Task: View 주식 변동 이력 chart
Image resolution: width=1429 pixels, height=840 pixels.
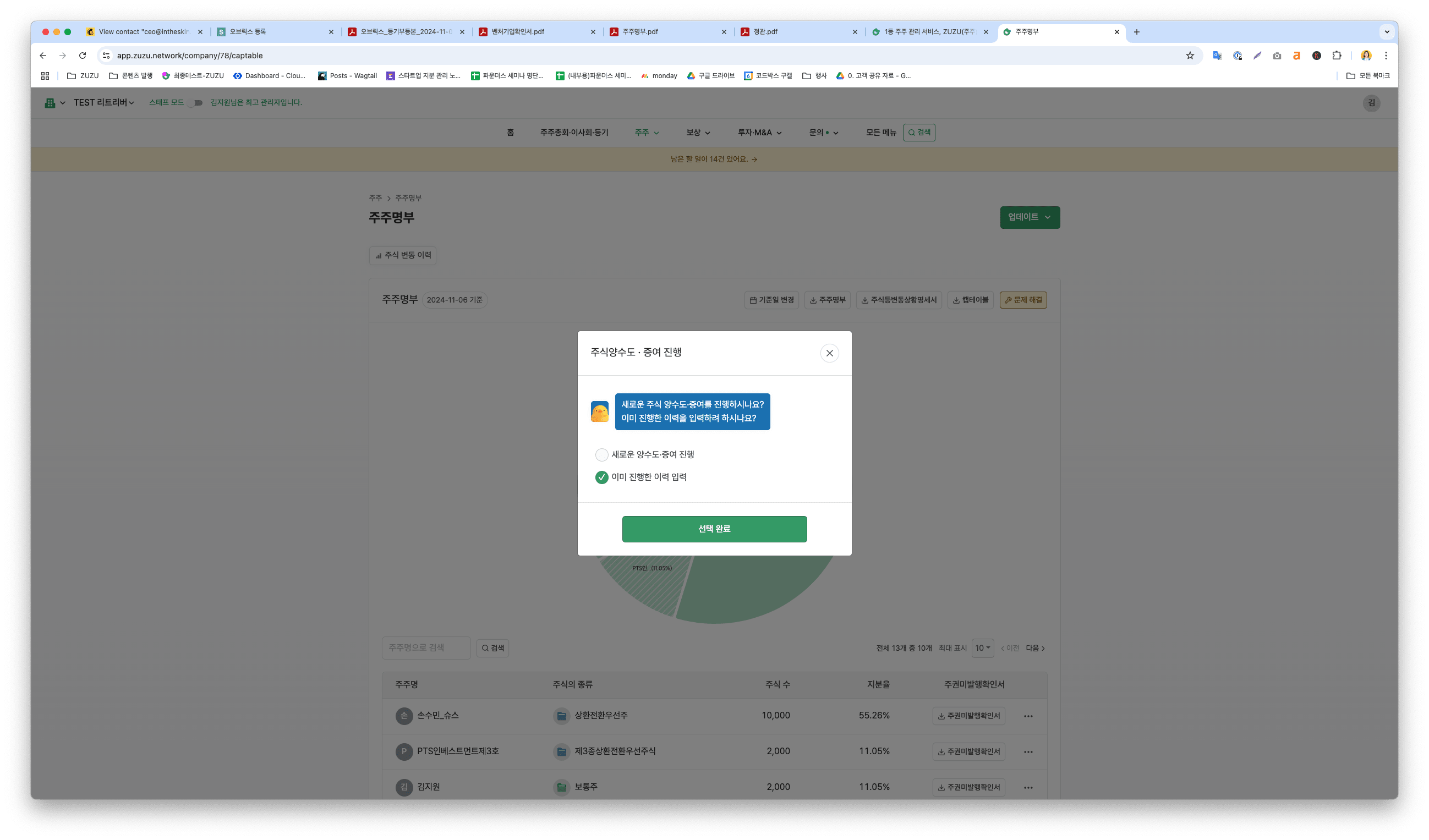Action: pyautogui.click(x=403, y=255)
